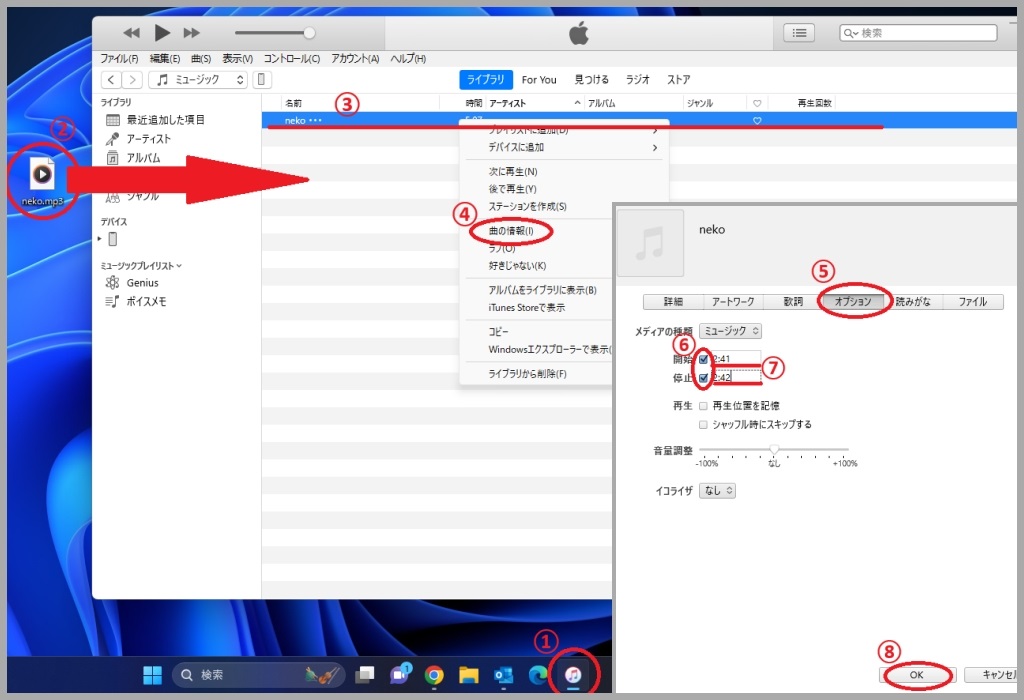This screenshot has height=700, width=1024.
Task: Click the device button beside the media picker
Action: tap(262, 80)
